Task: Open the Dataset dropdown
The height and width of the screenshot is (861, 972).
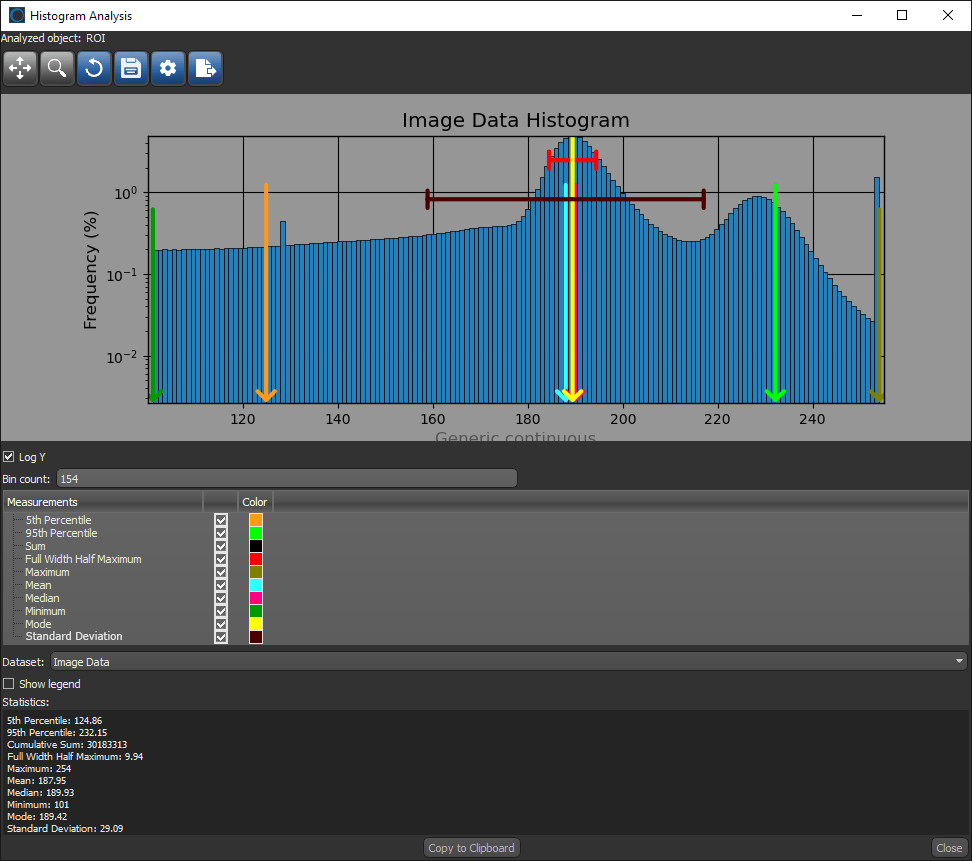Action: tap(958, 660)
